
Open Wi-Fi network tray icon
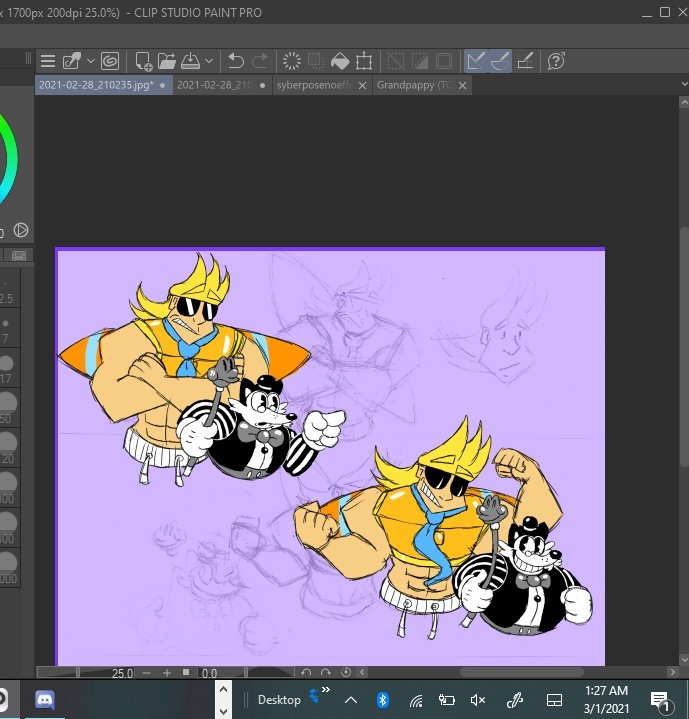pyautogui.click(x=416, y=701)
